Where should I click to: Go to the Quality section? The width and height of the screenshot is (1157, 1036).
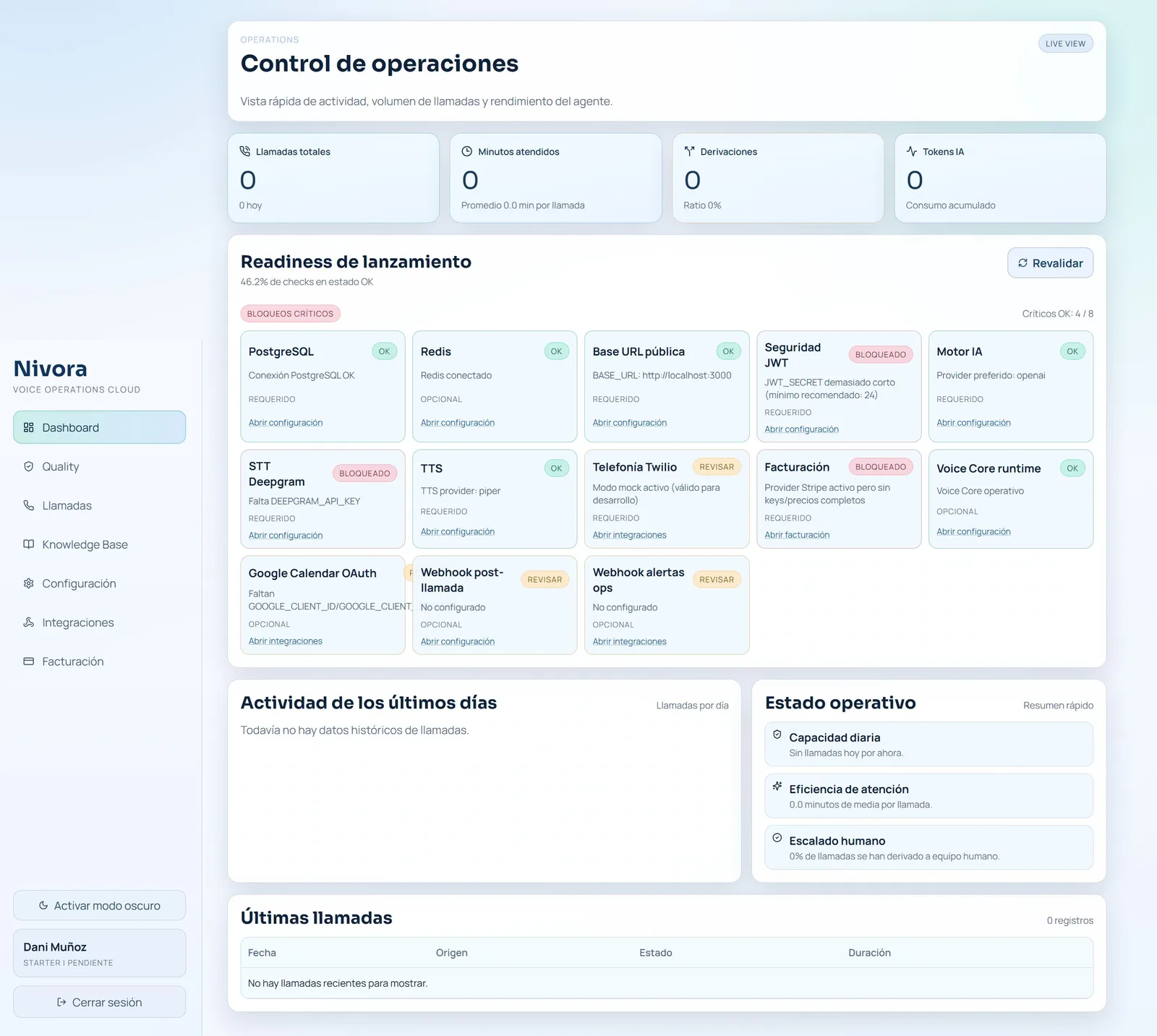point(99,466)
